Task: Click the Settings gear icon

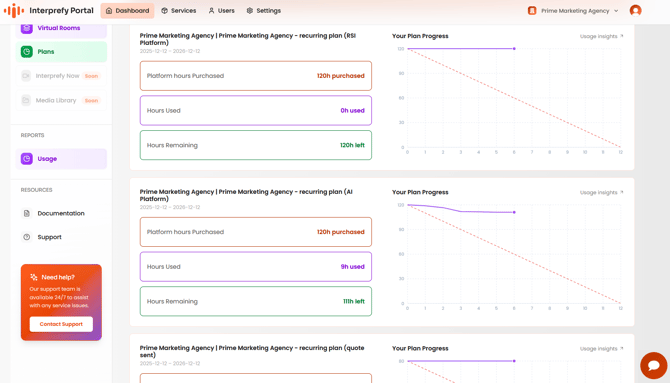Action: [x=250, y=11]
